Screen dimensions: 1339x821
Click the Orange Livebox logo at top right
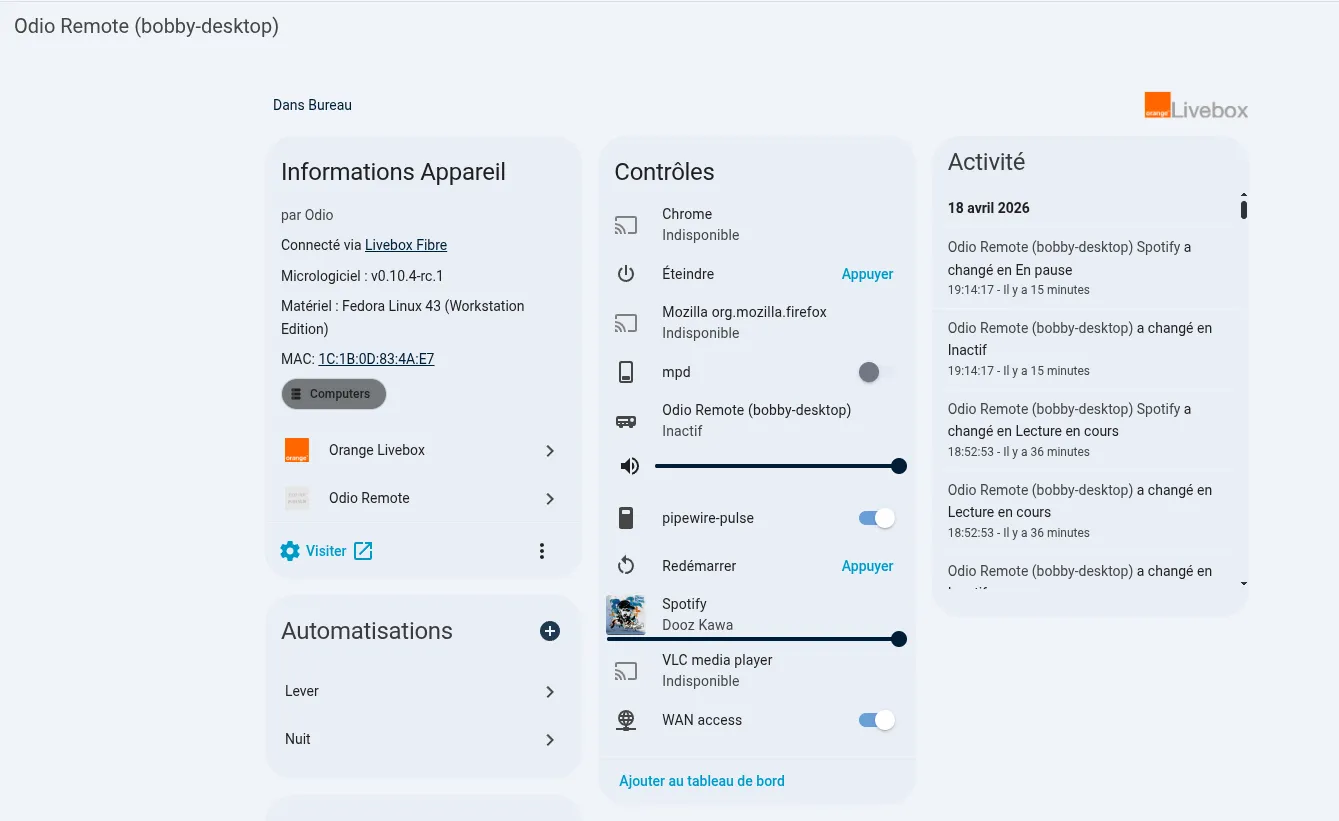pyautogui.click(x=1196, y=106)
